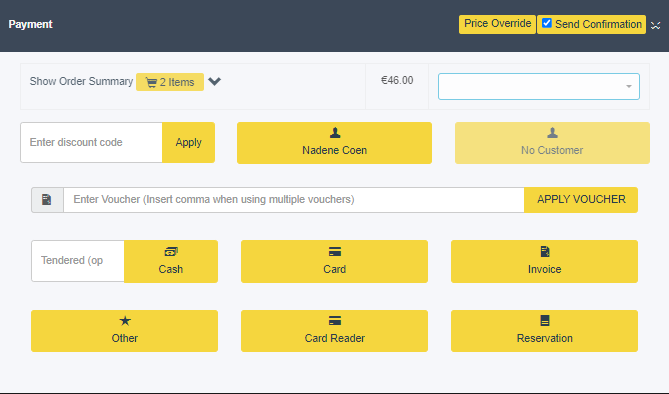Viewport: 669px width, 394px height.
Task: Apply the discount code
Action: coord(189,143)
